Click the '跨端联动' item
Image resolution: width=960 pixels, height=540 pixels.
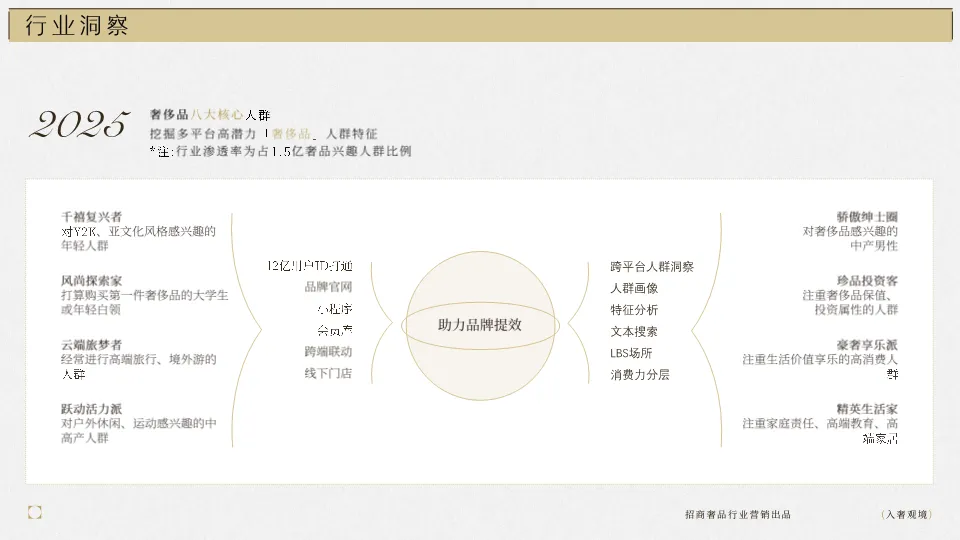click(328, 351)
